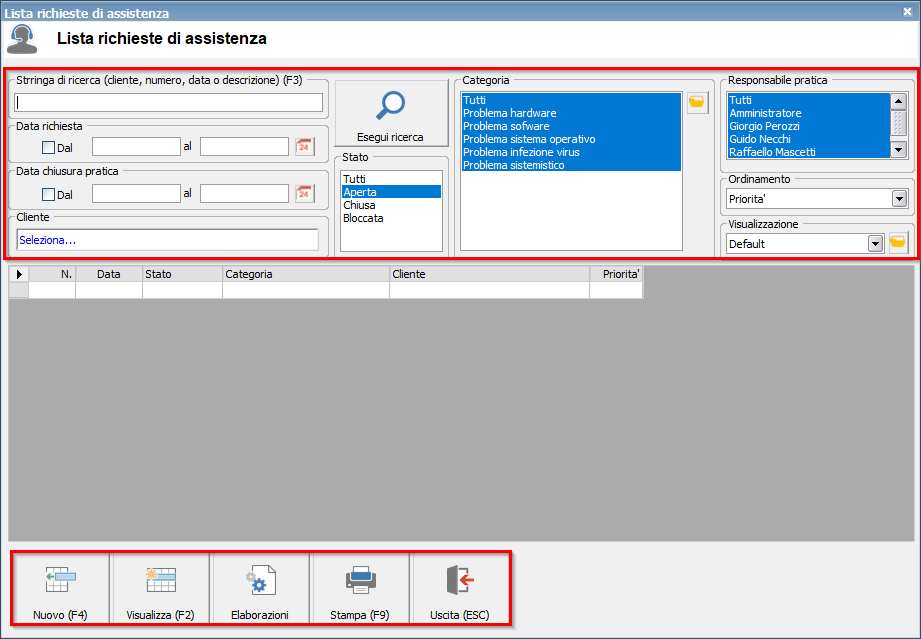The height and width of the screenshot is (639, 921).
Task: Open the Elaborazioni tools button
Action: tap(260, 590)
